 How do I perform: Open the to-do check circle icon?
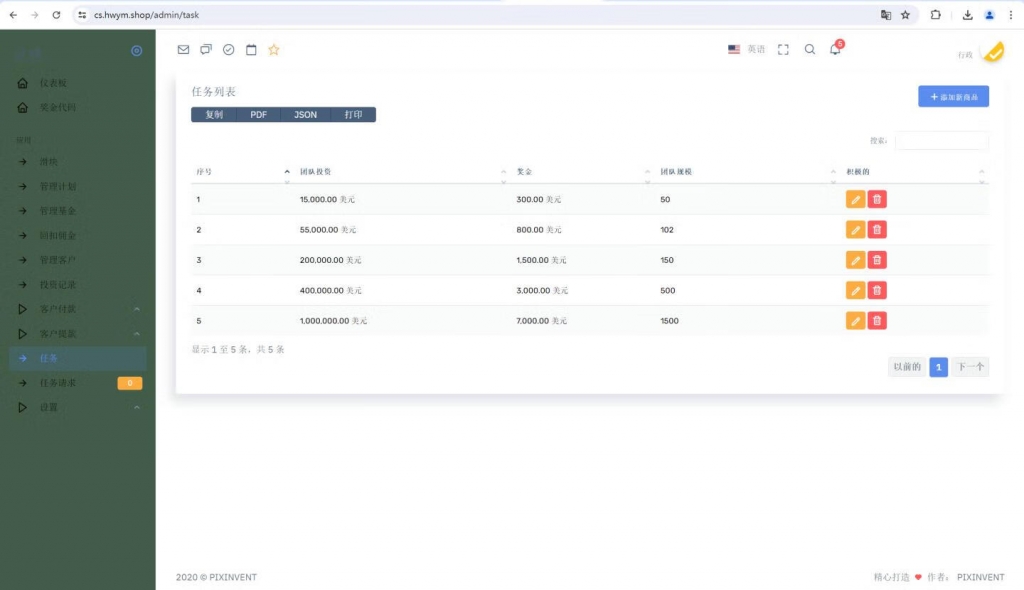[229, 50]
